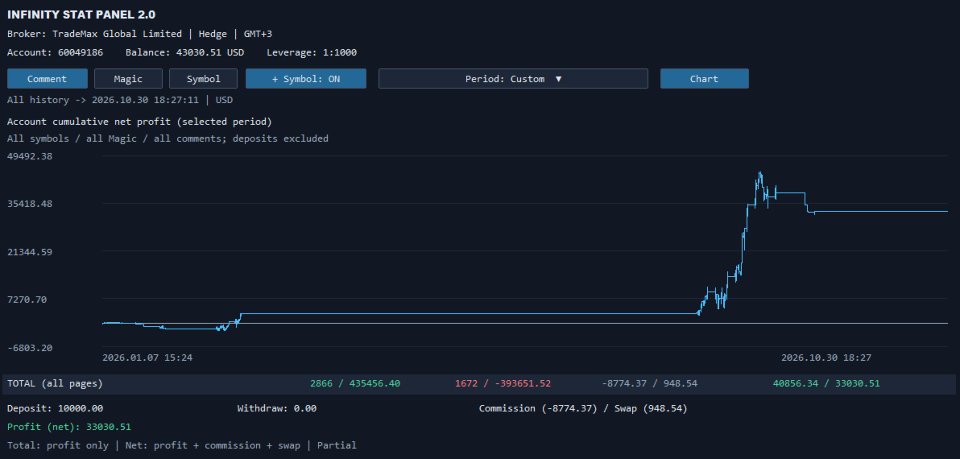This screenshot has width=960, height=459.
Task: Click the Account: 60049186 text
Action: point(55,53)
